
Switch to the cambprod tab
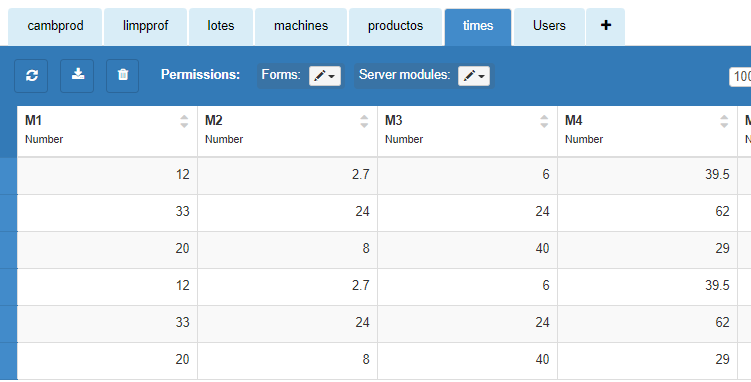(x=55, y=26)
